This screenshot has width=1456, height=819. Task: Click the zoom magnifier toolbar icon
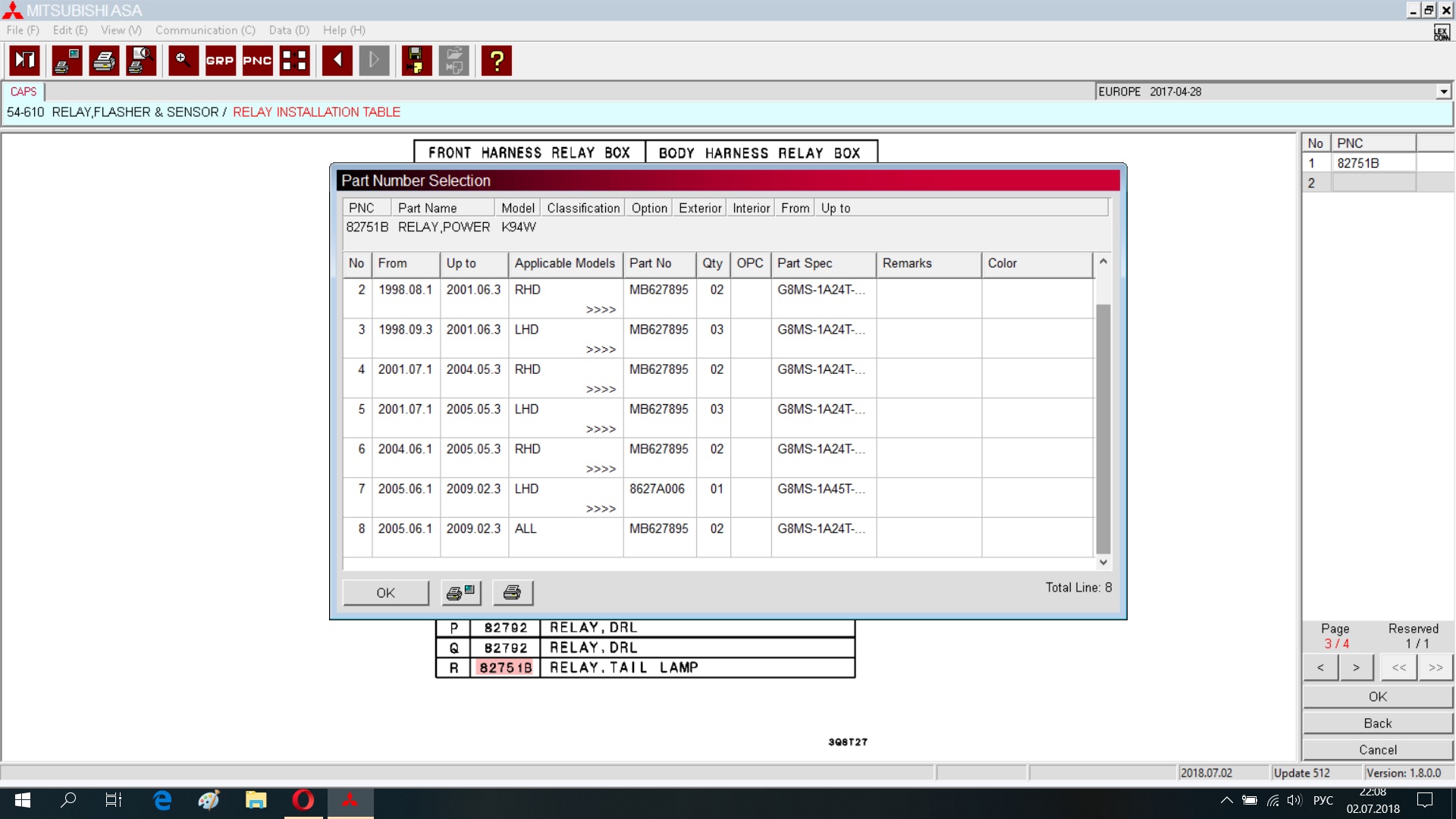[x=183, y=61]
